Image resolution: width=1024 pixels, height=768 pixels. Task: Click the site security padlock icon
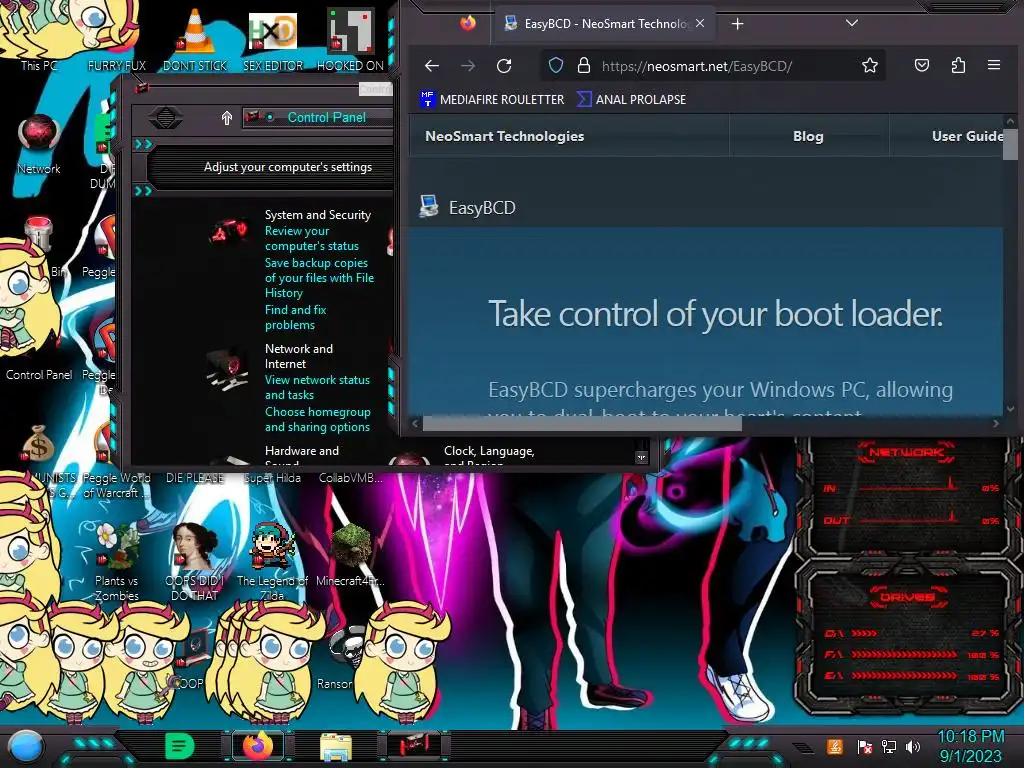(x=584, y=65)
